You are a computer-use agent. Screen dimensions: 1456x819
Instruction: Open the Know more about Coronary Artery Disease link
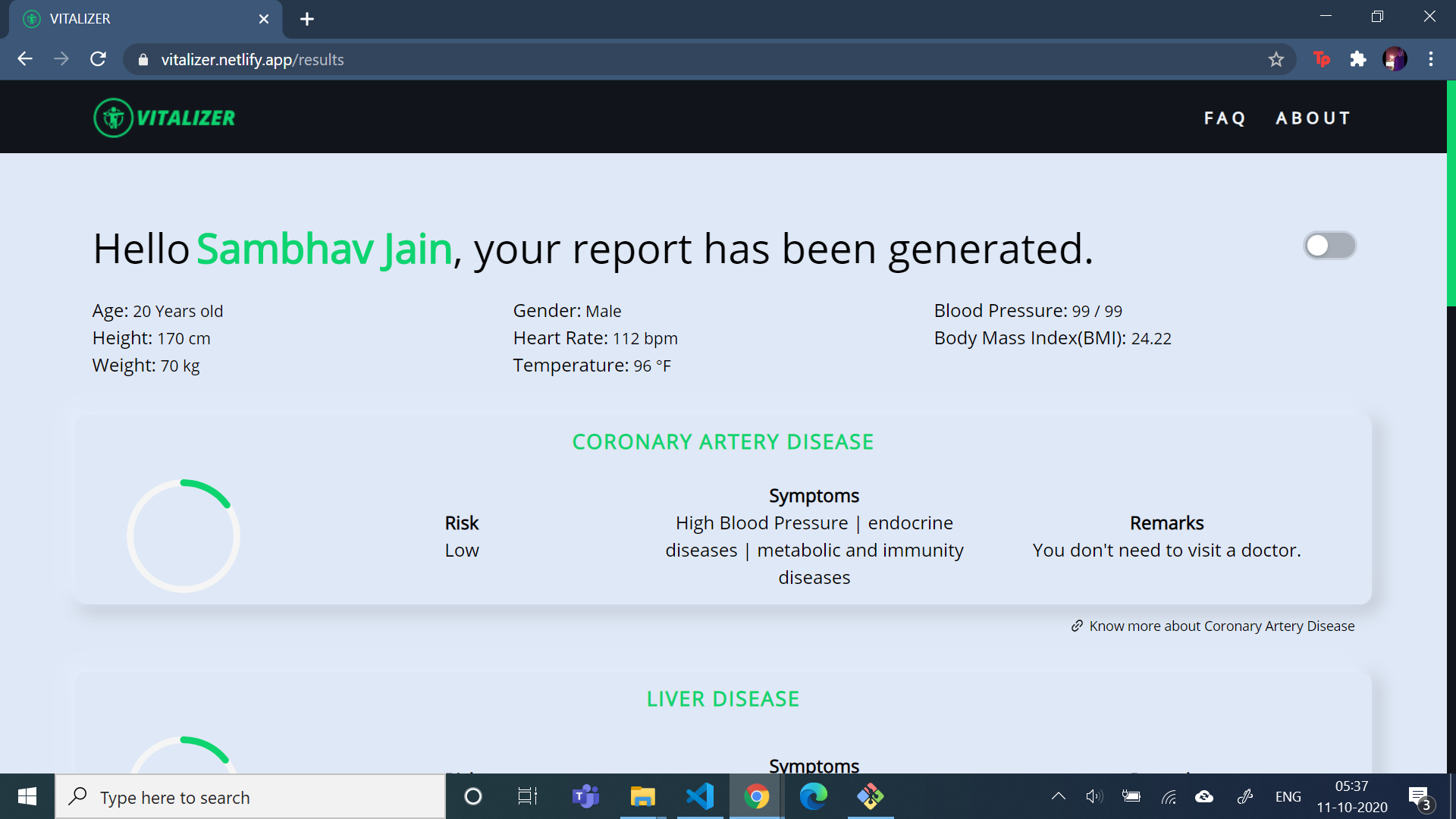coord(1221,626)
